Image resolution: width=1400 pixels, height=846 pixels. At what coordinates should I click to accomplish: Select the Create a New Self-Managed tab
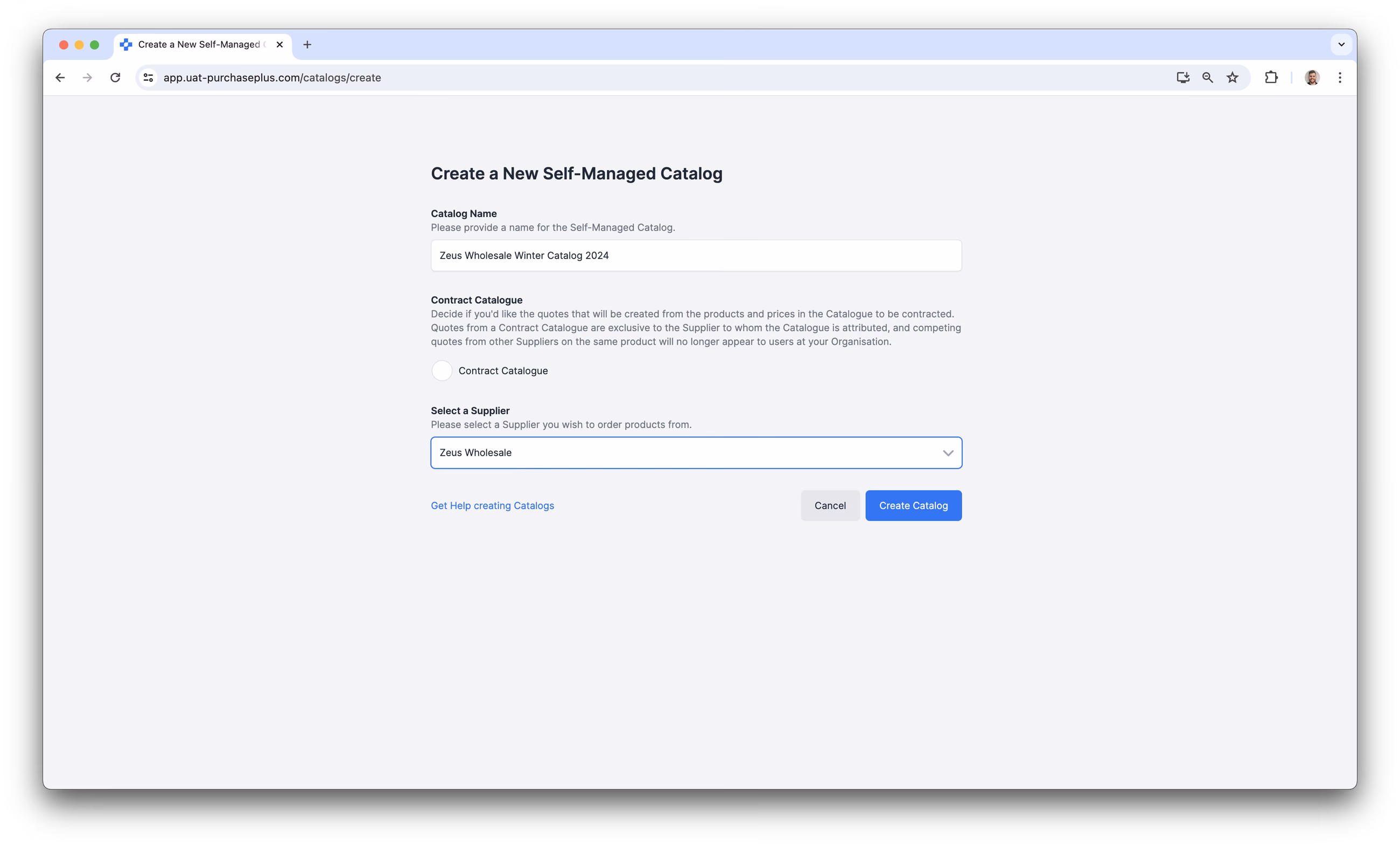202,44
